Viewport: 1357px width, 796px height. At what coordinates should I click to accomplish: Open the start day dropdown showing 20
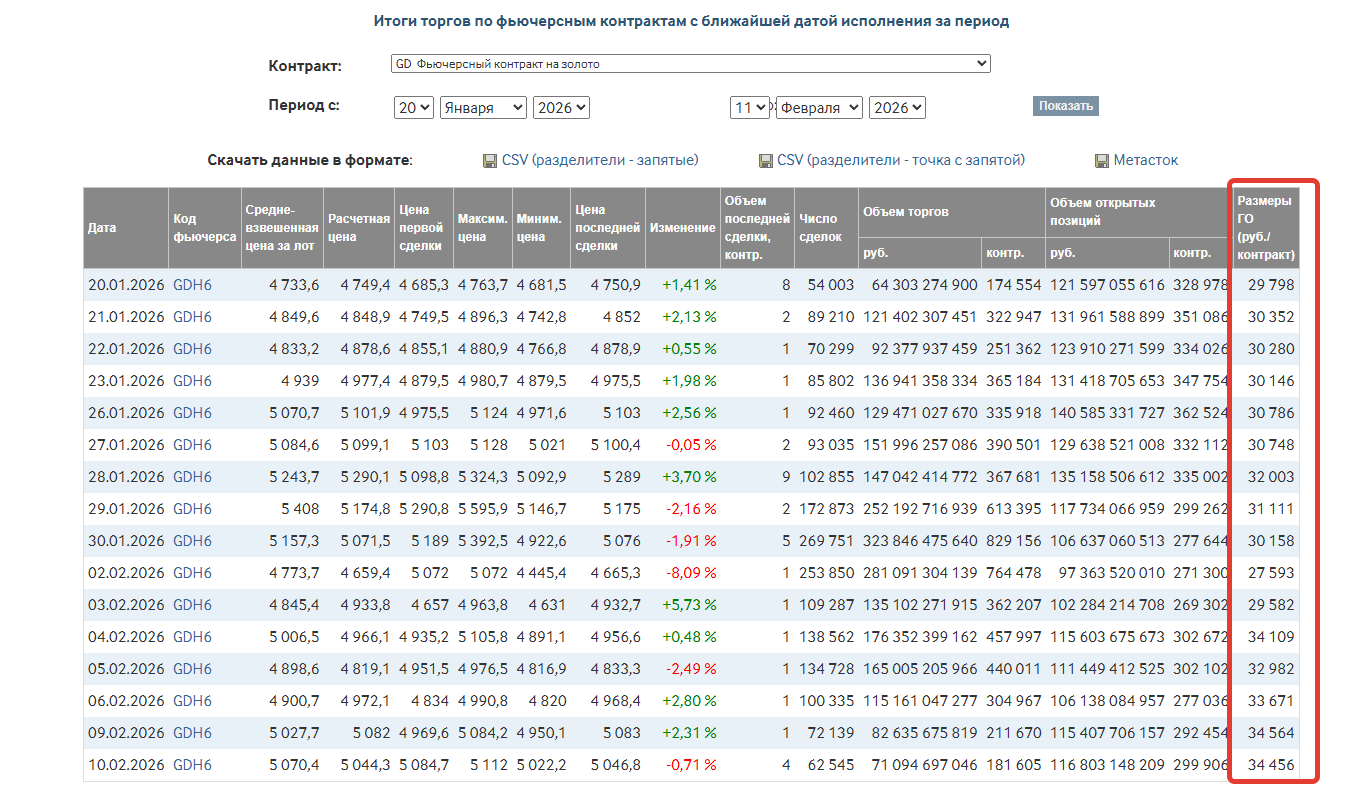point(413,108)
